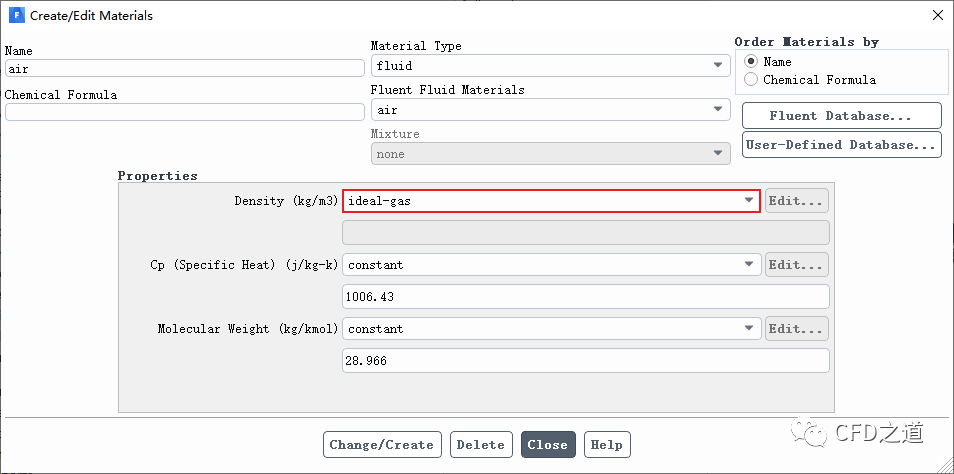Click the Fluent Database button
This screenshot has height=474, width=954.
click(841, 116)
